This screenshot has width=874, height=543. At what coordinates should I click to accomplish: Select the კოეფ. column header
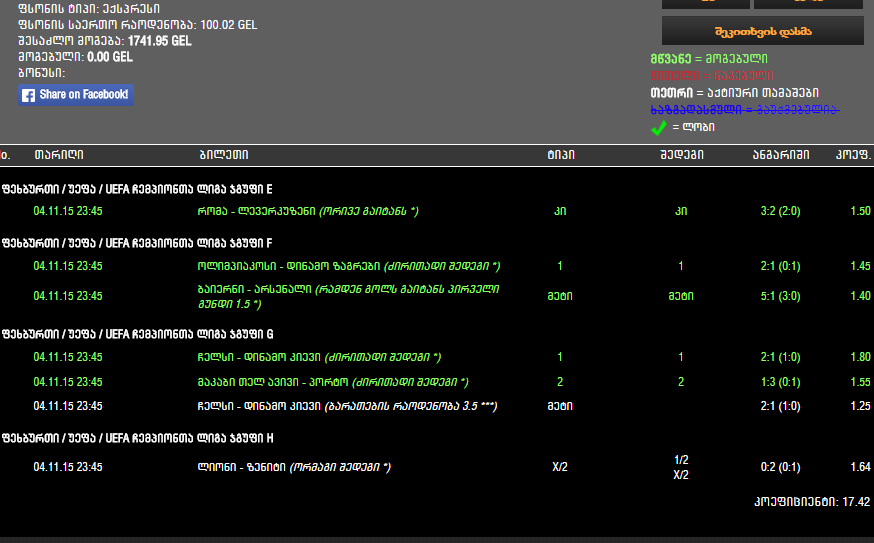click(x=853, y=154)
